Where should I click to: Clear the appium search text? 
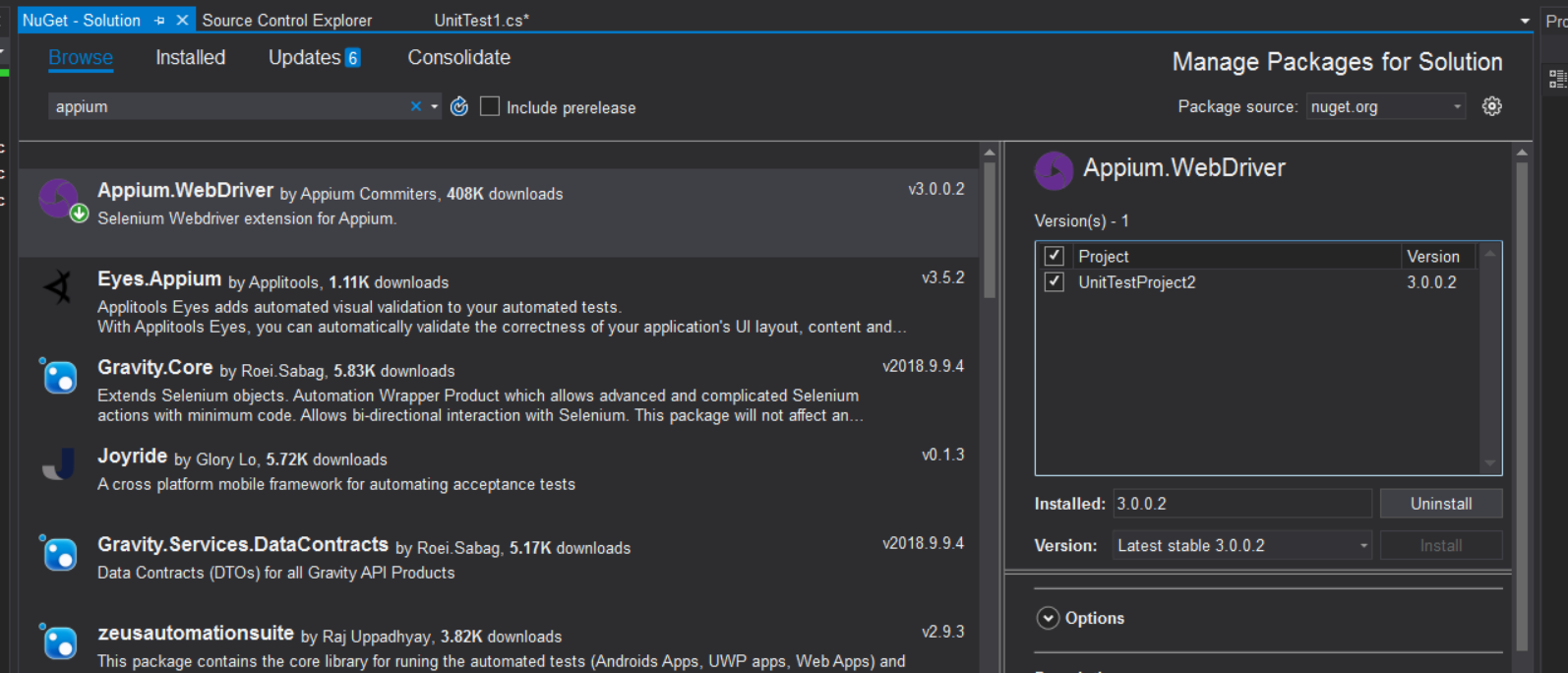click(416, 106)
